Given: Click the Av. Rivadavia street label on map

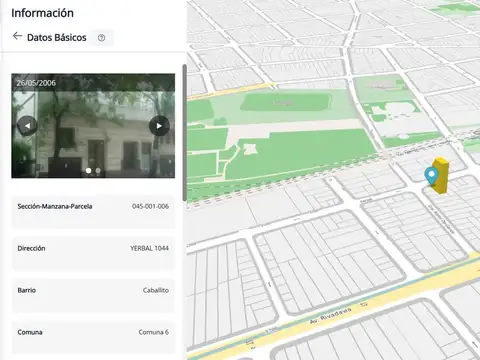Looking at the screenshot, I should 330,316.
